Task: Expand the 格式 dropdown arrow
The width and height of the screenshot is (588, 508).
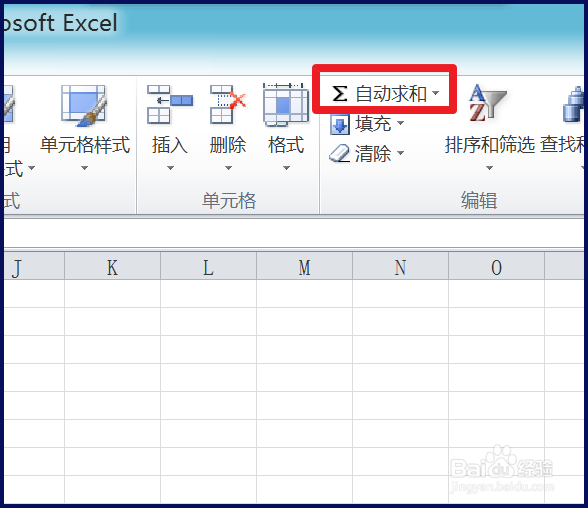Action: point(286,168)
